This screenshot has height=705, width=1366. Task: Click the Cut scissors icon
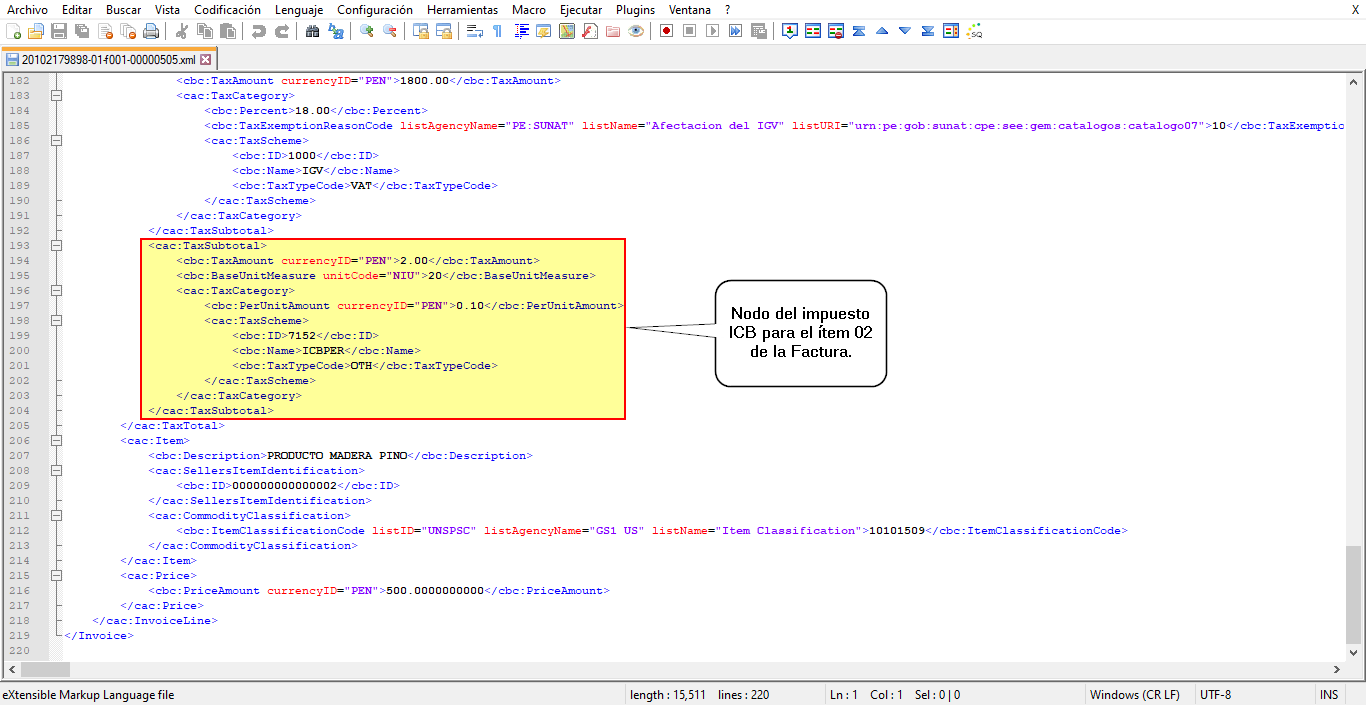[x=183, y=31]
